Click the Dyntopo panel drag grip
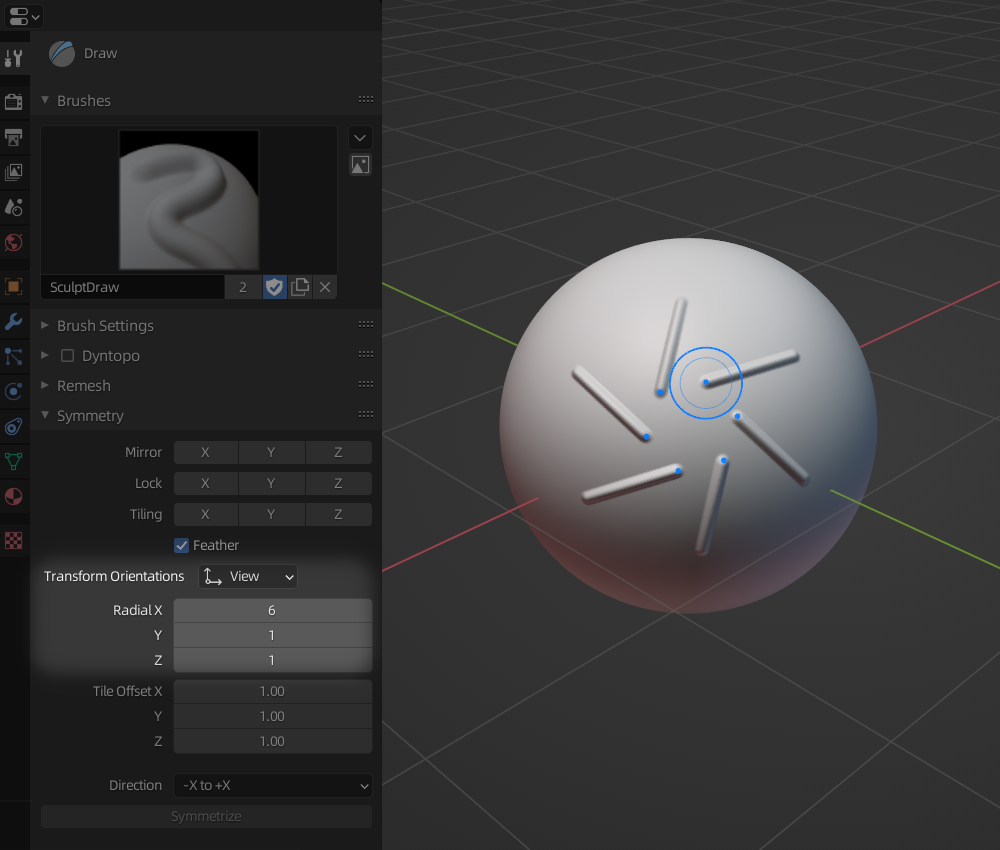 [366, 355]
